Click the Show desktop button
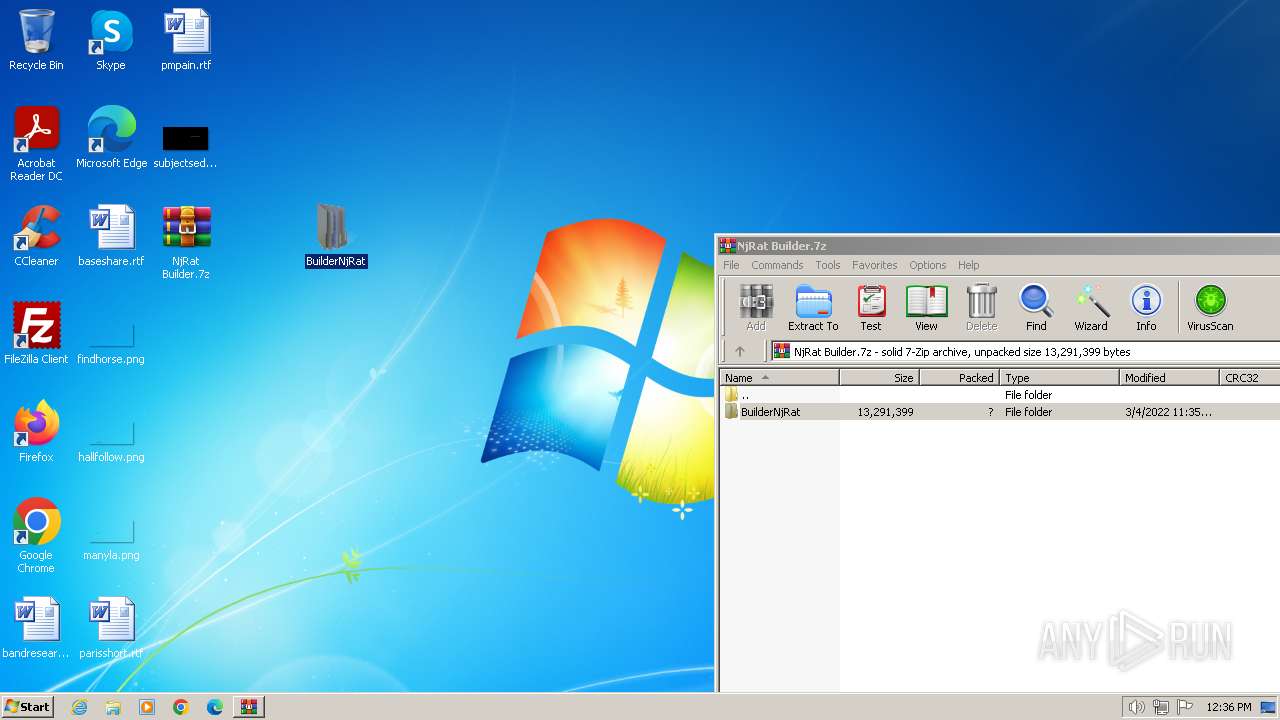 [1269, 707]
